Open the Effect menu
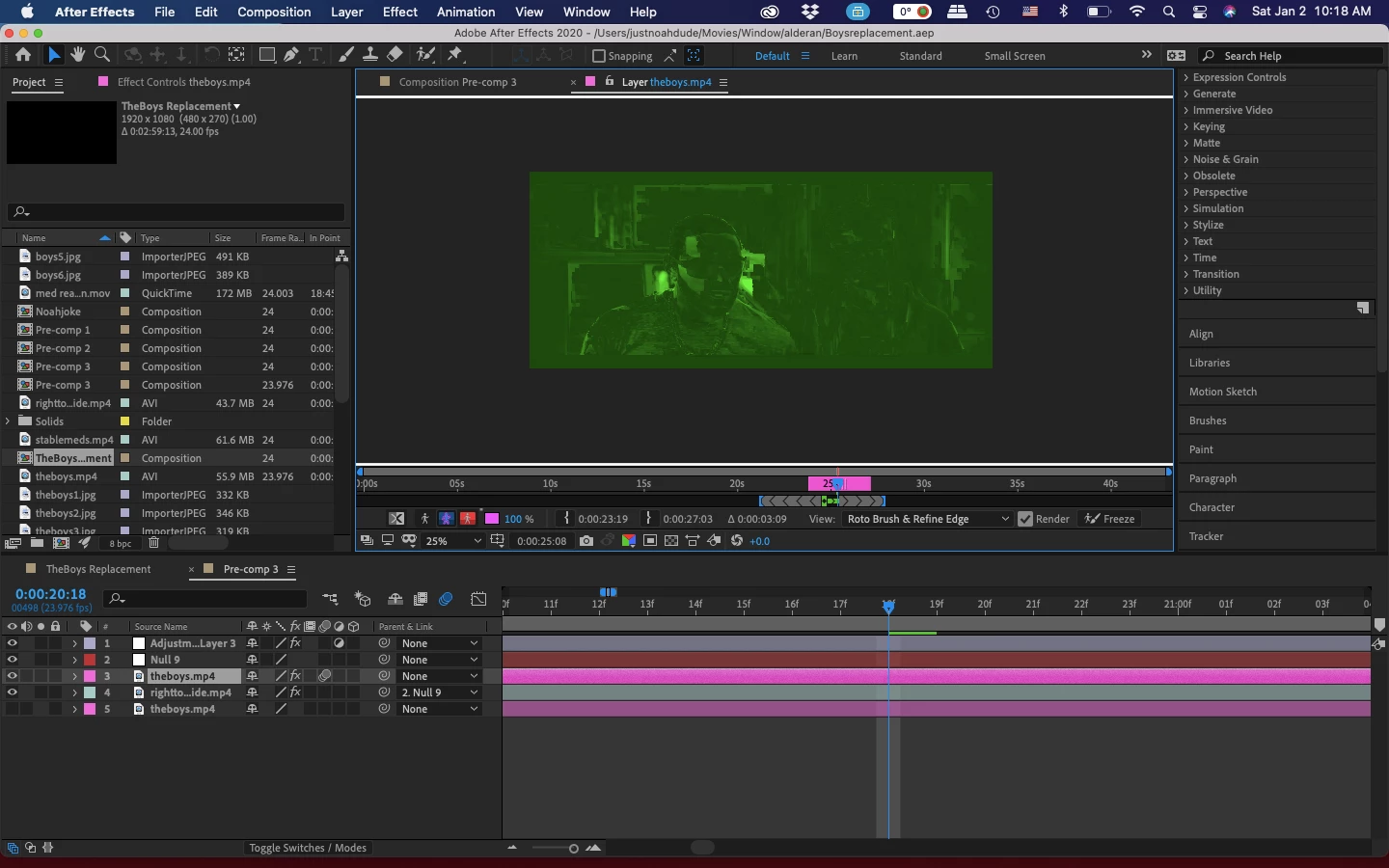Screen dimensions: 1389x868 399,12
